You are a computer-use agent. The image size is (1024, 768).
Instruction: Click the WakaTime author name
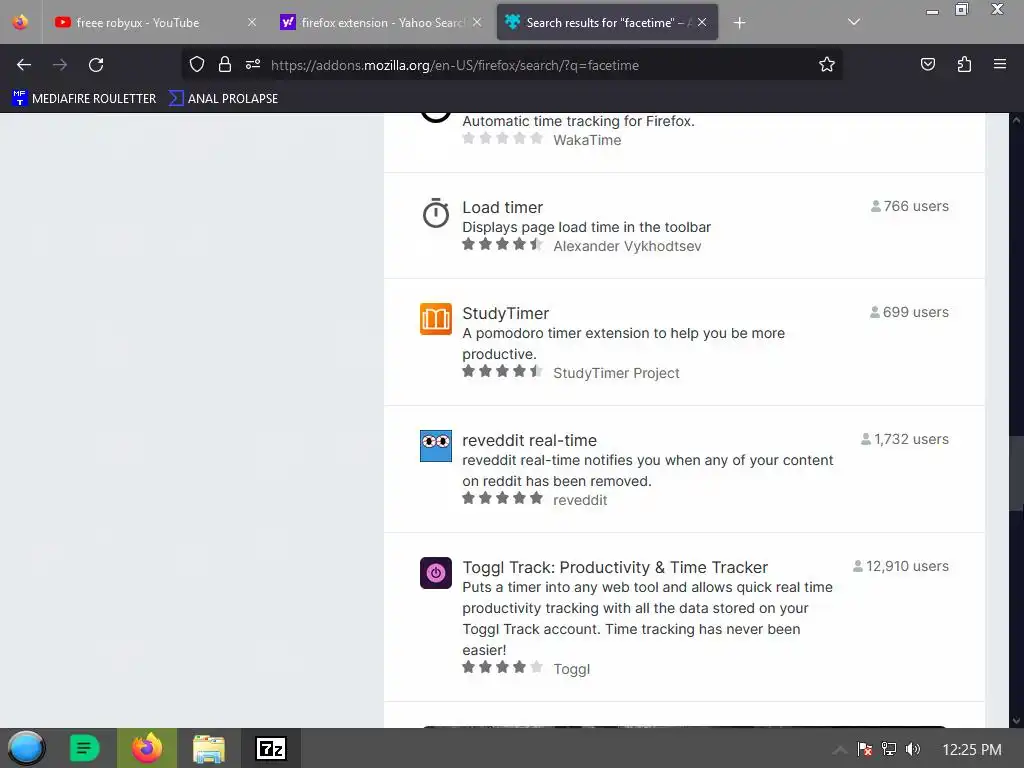click(x=587, y=140)
